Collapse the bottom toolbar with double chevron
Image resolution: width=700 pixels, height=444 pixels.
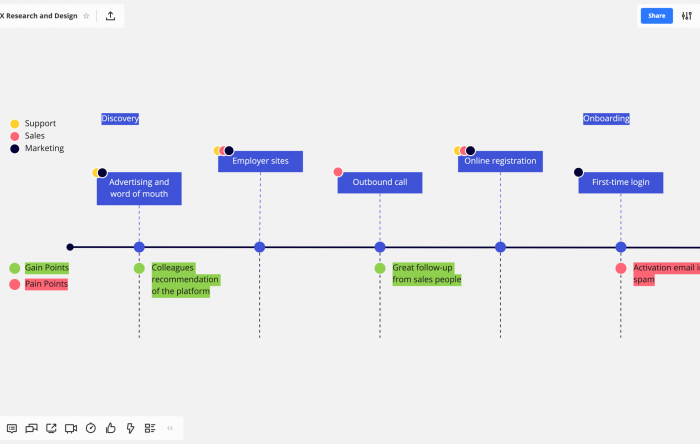pyautogui.click(x=170, y=428)
